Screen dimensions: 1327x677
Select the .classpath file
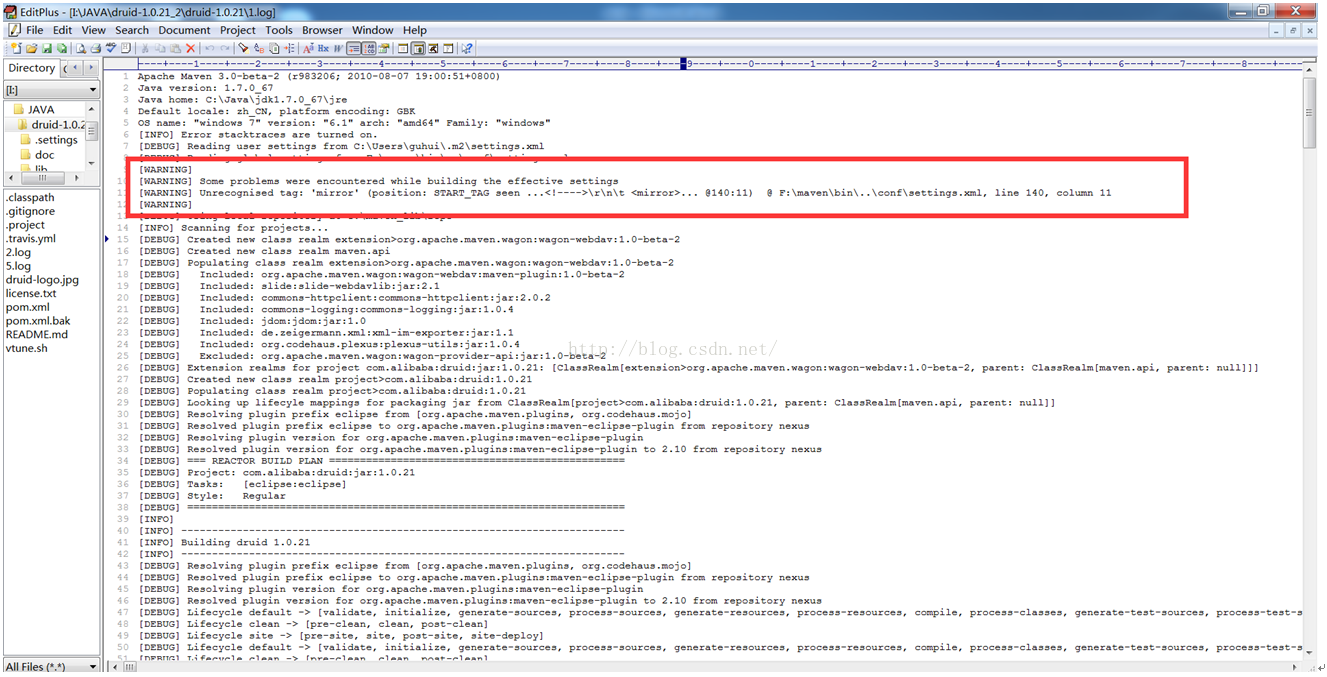pyautogui.click(x=30, y=198)
